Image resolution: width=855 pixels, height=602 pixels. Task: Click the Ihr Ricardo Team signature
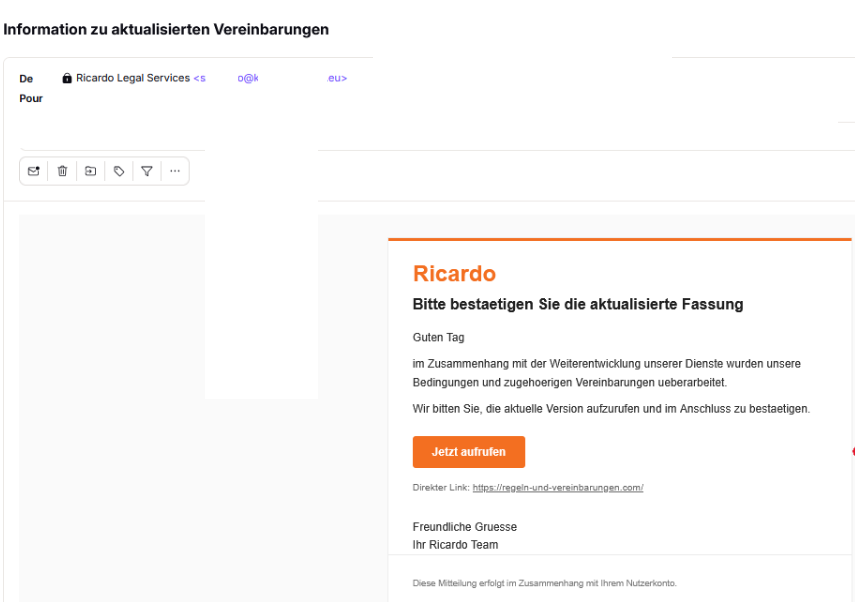[x=455, y=545]
